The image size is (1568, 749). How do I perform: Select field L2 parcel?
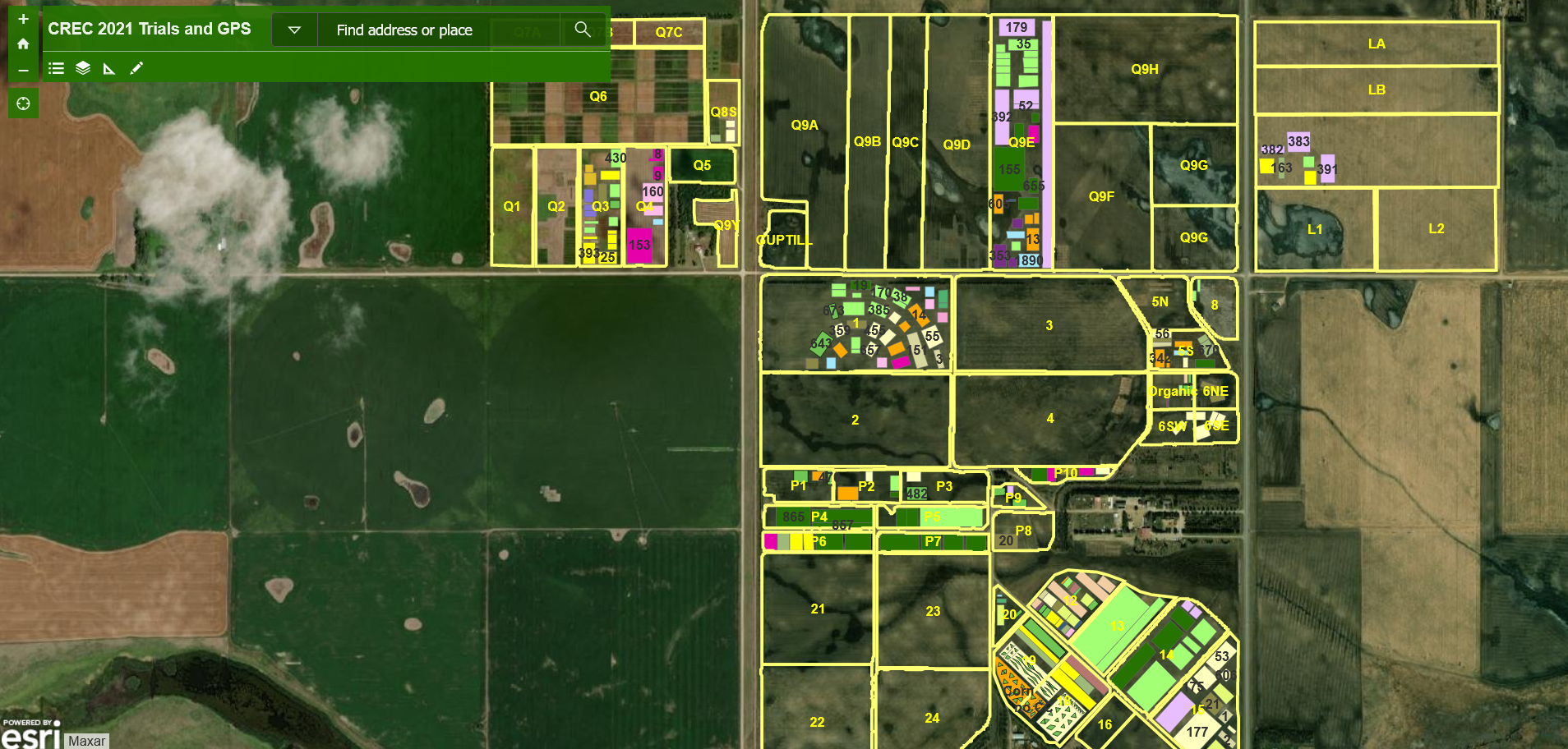coord(1436,229)
